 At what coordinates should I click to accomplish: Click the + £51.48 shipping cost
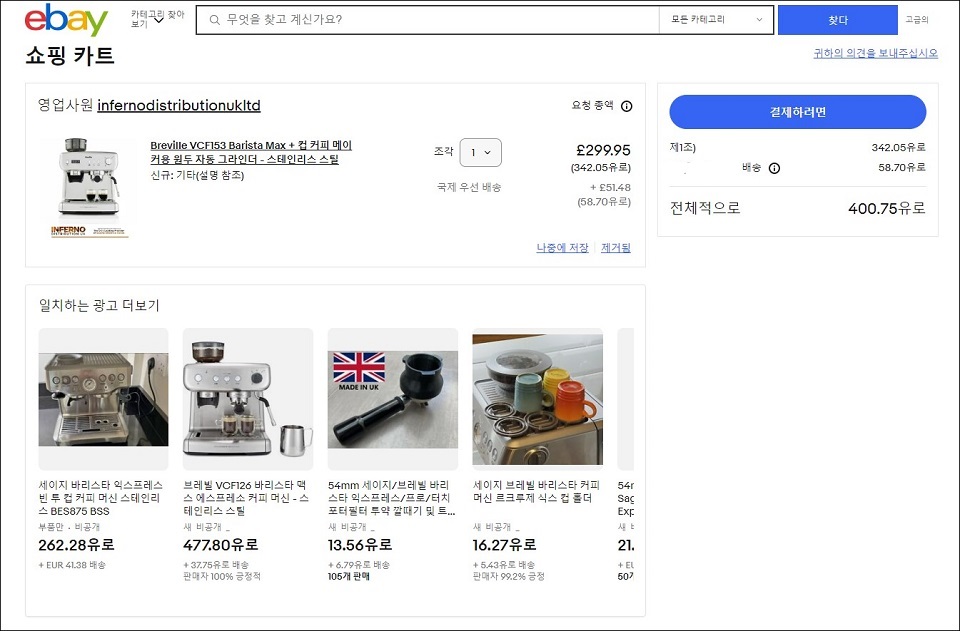610,187
